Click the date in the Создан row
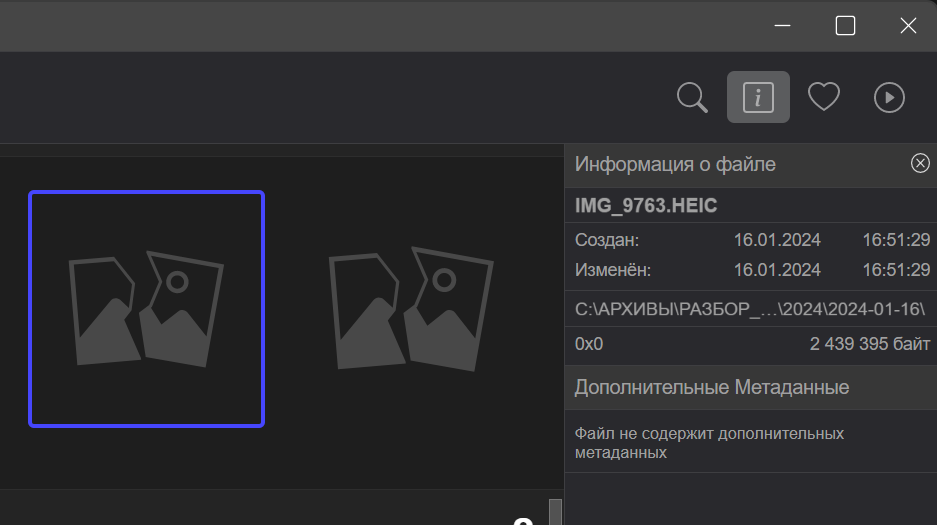 (x=777, y=240)
